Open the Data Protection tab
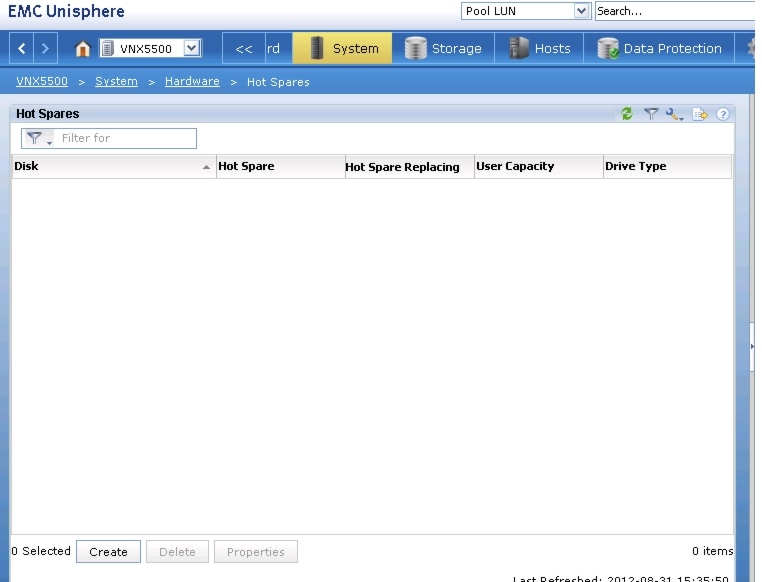Screen dimensions: 762x582 click(x=659, y=48)
